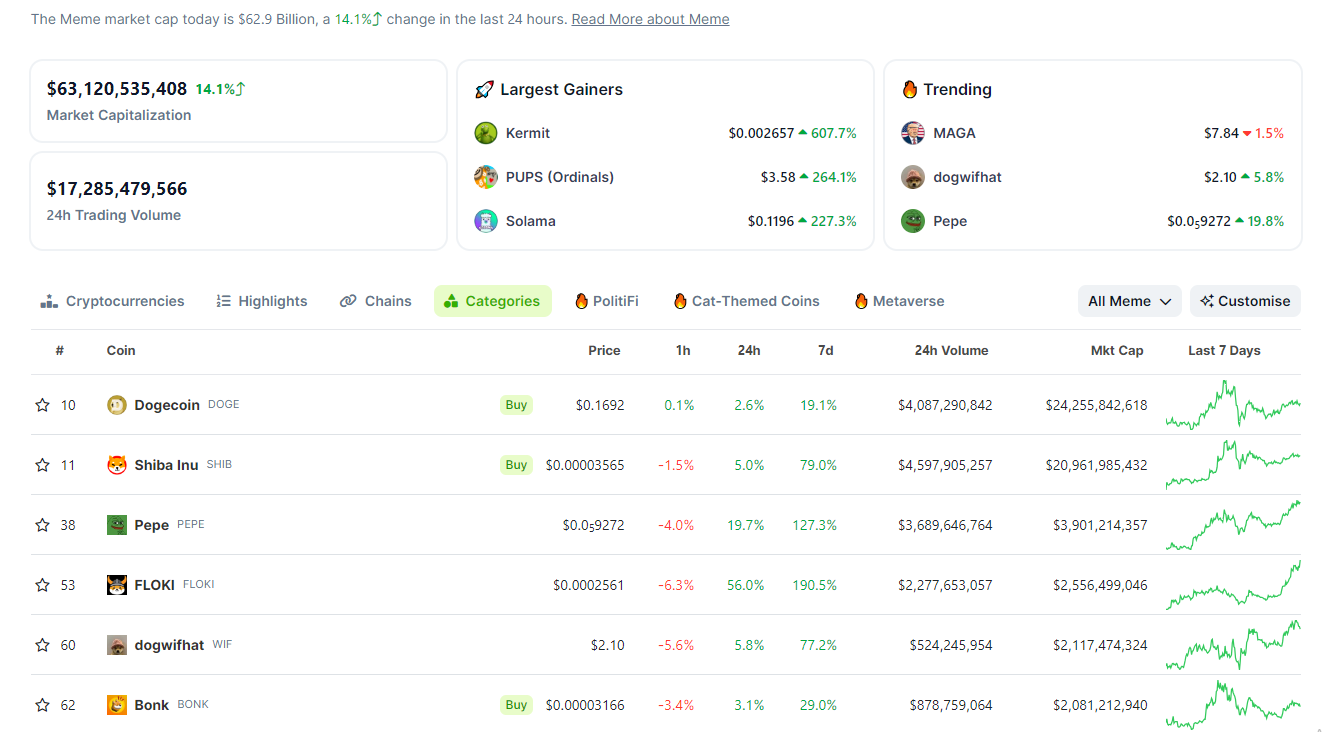Viewport: 1322px width, 732px height.
Task: Open the Chains tab
Action: pos(376,301)
